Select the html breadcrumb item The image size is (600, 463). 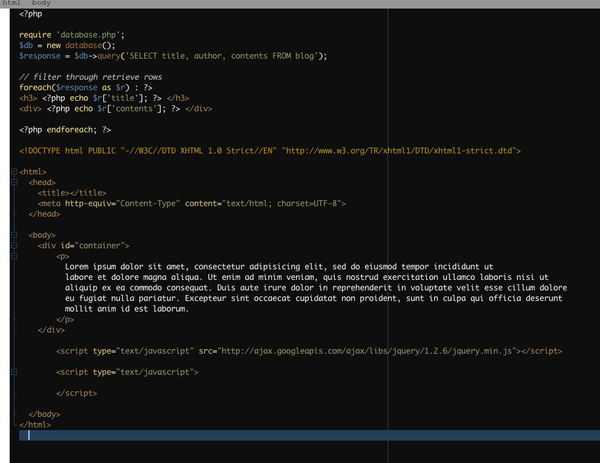pyautogui.click(x=11, y=3)
